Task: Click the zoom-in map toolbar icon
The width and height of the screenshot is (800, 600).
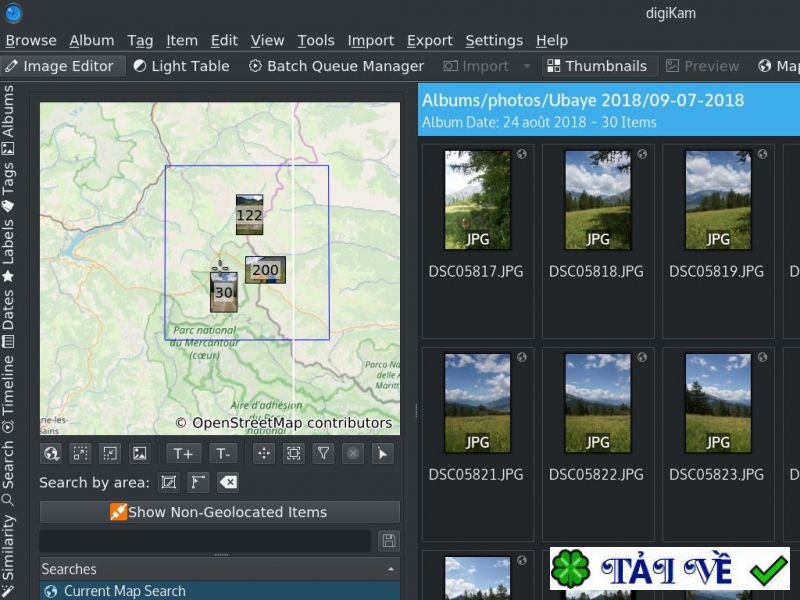Action: [80, 453]
